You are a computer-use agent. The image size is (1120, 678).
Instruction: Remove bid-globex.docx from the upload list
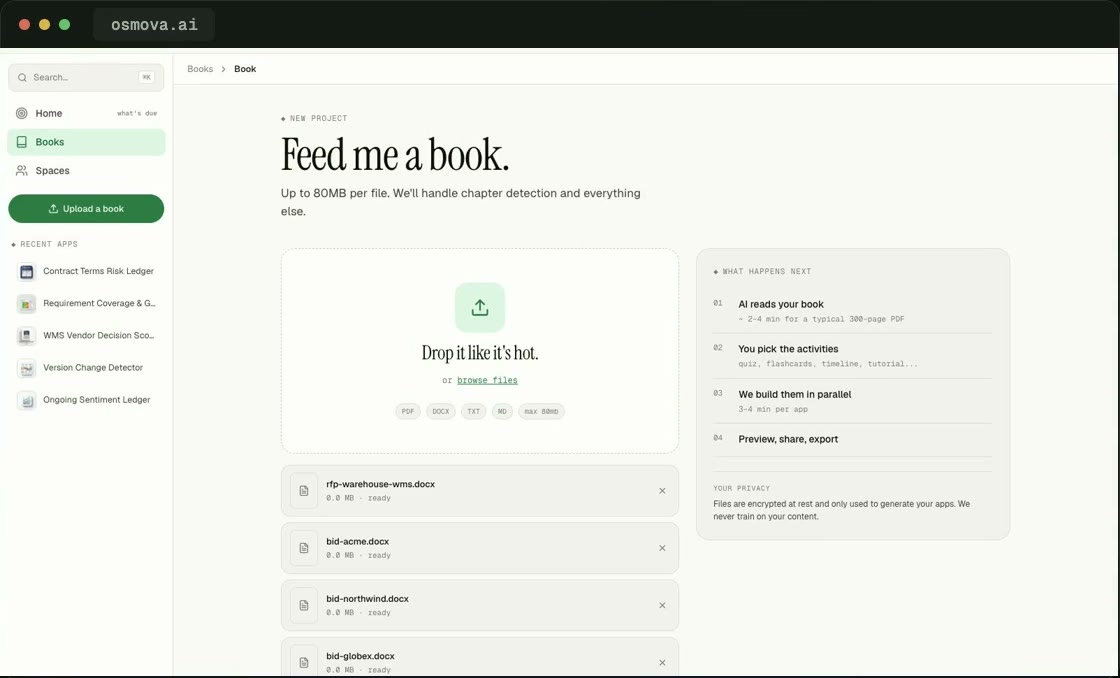coord(662,662)
